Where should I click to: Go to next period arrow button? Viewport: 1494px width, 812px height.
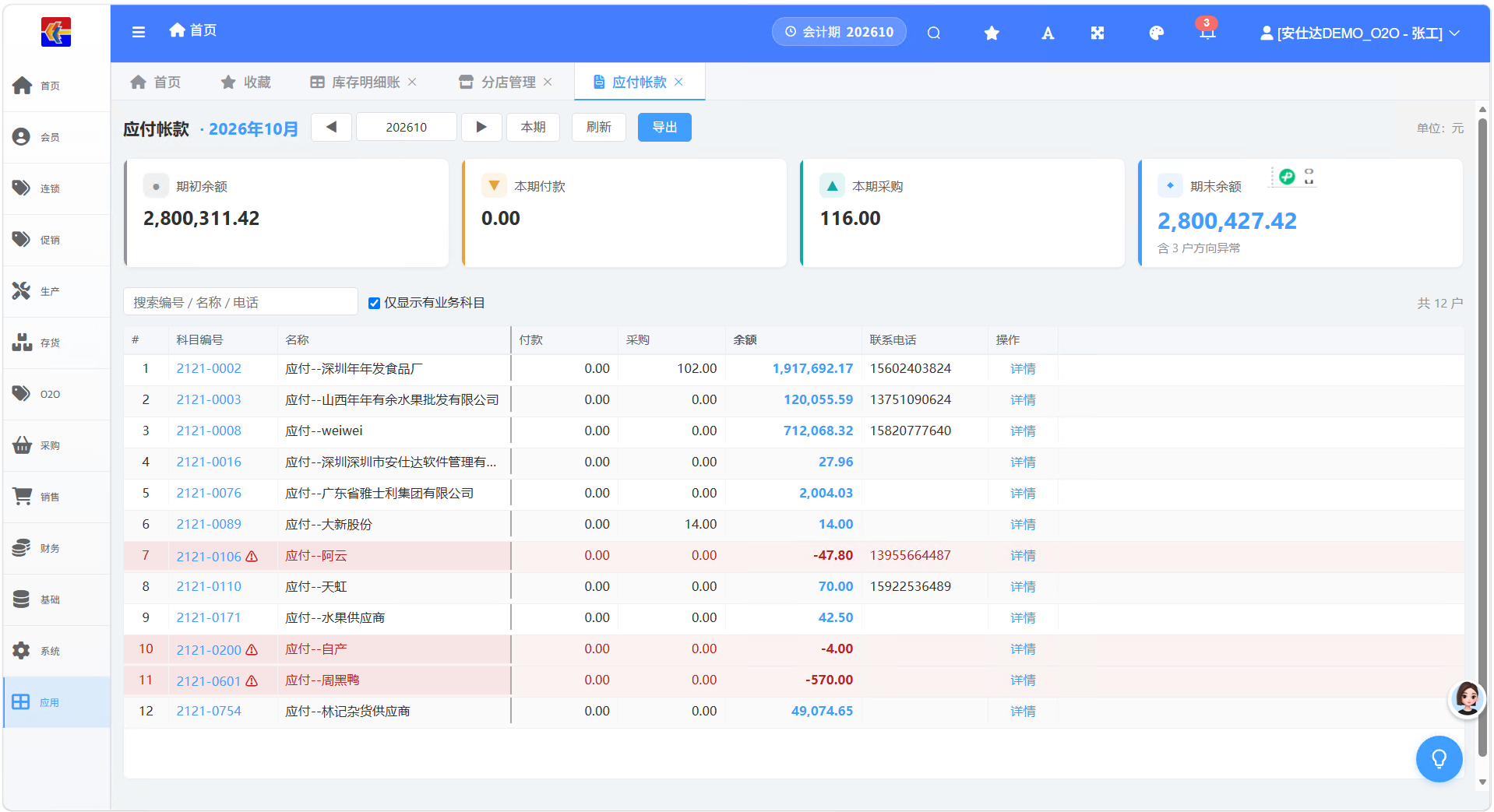click(x=481, y=127)
